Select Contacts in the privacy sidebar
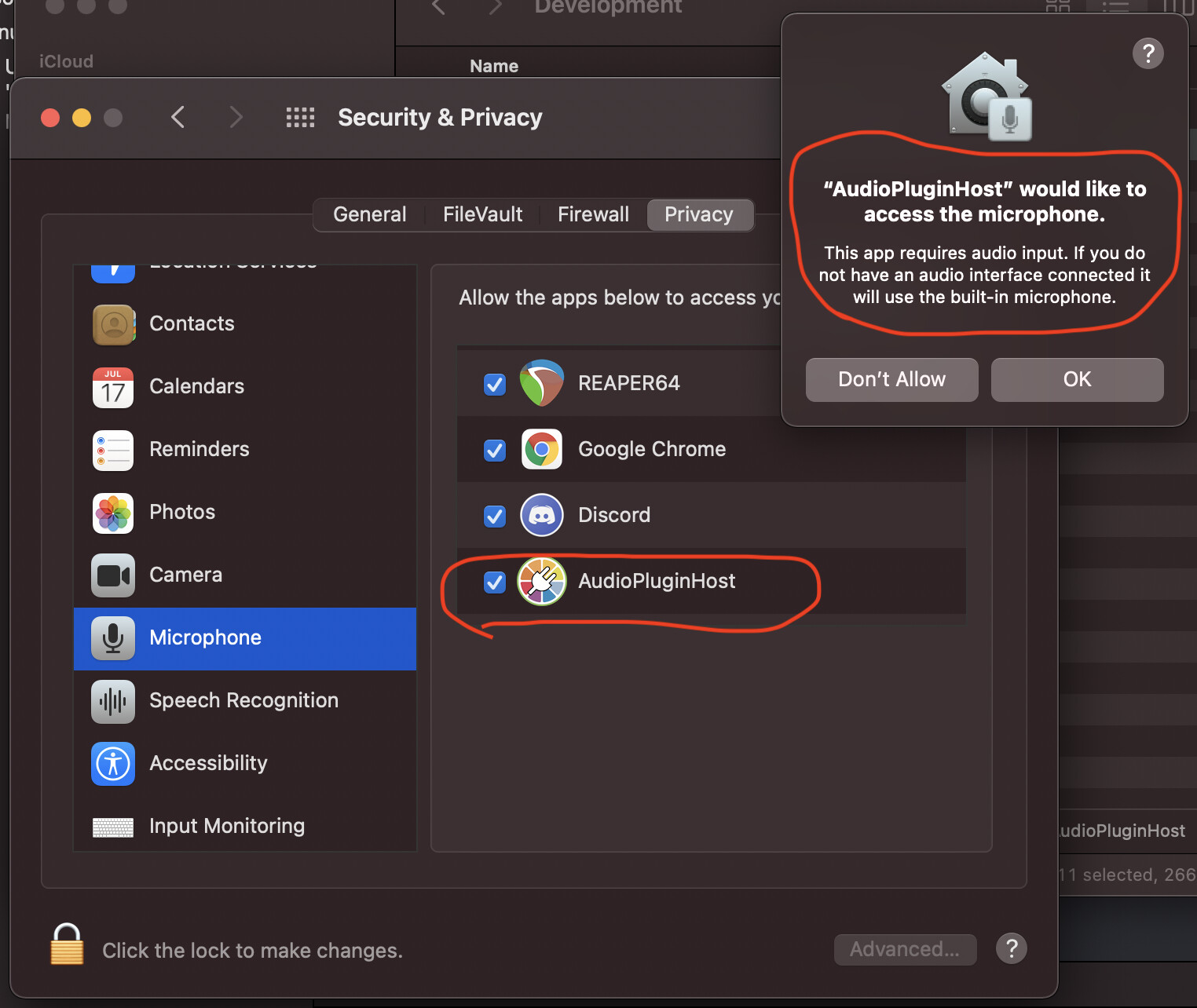 click(x=245, y=324)
